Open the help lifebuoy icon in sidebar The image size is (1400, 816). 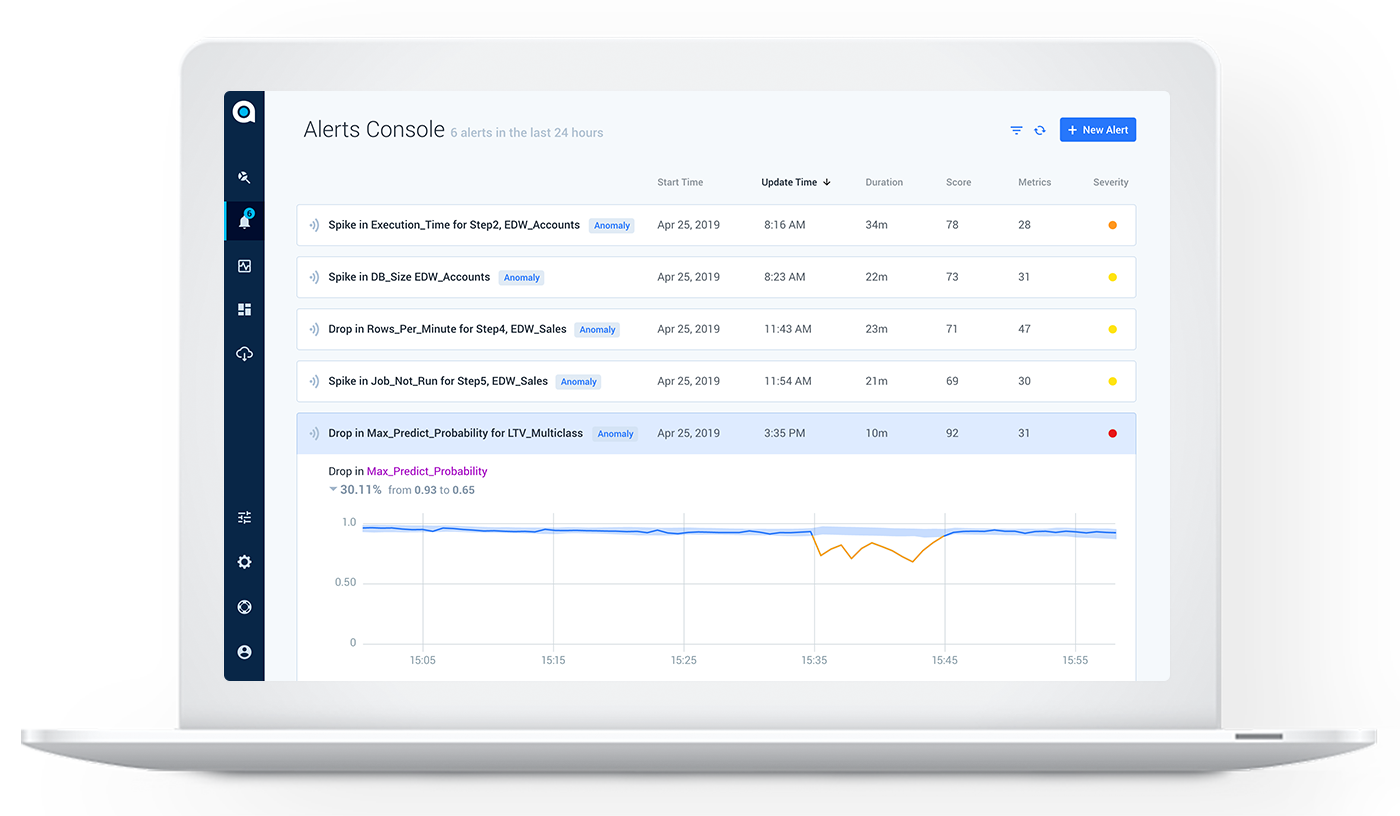pyautogui.click(x=244, y=607)
